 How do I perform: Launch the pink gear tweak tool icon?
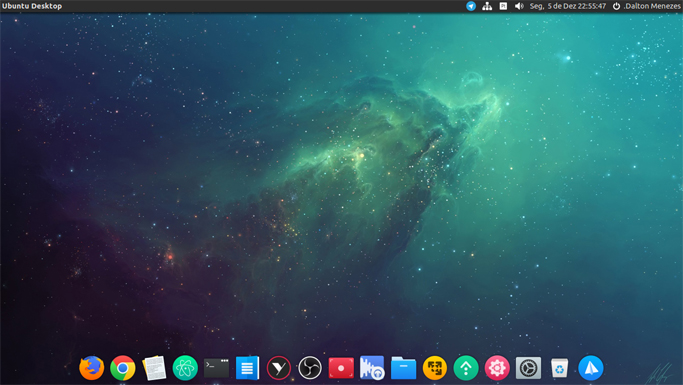(x=497, y=368)
